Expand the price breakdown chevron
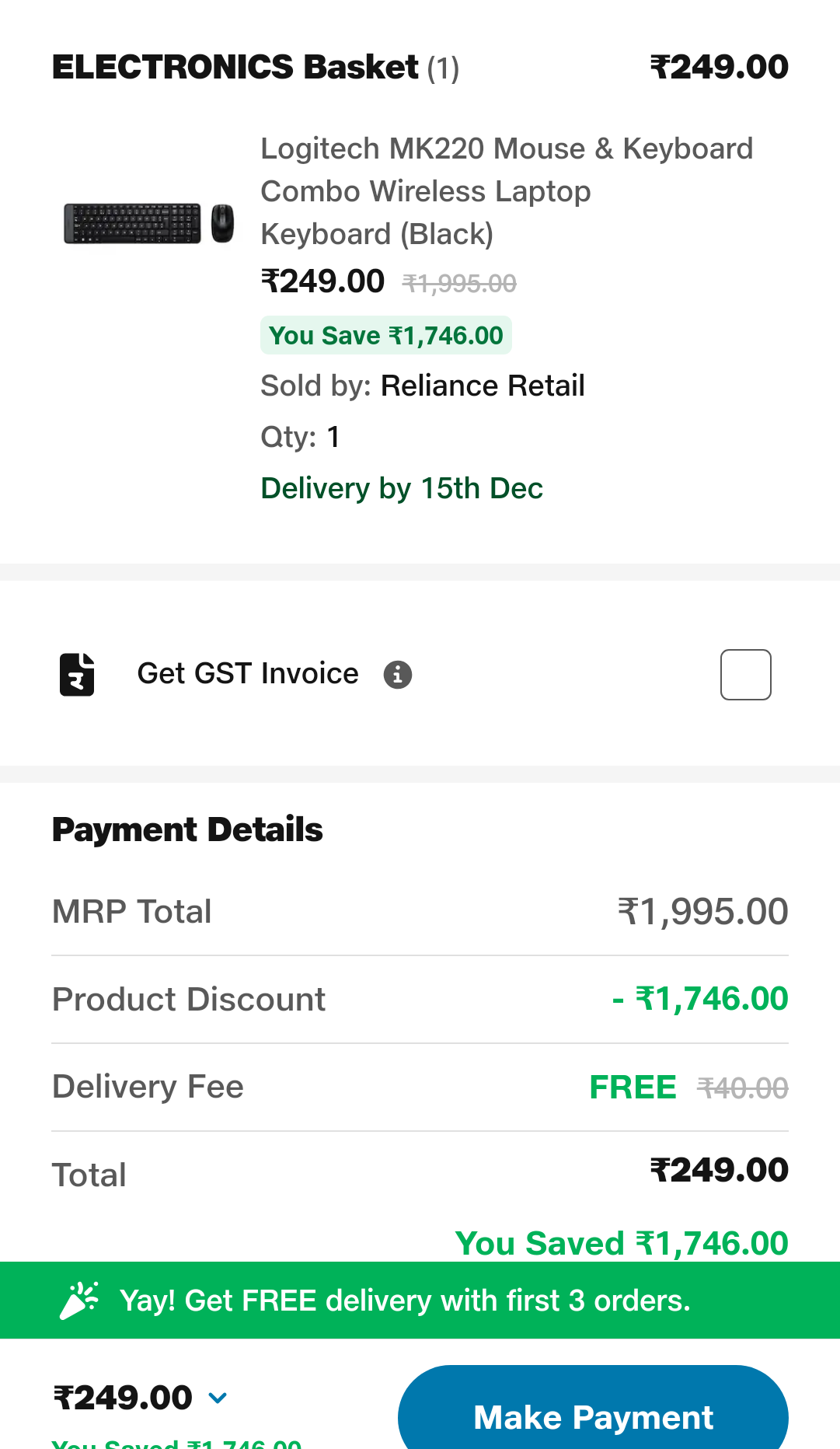Viewport: 840px width, 1449px height. (x=218, y=1398)
